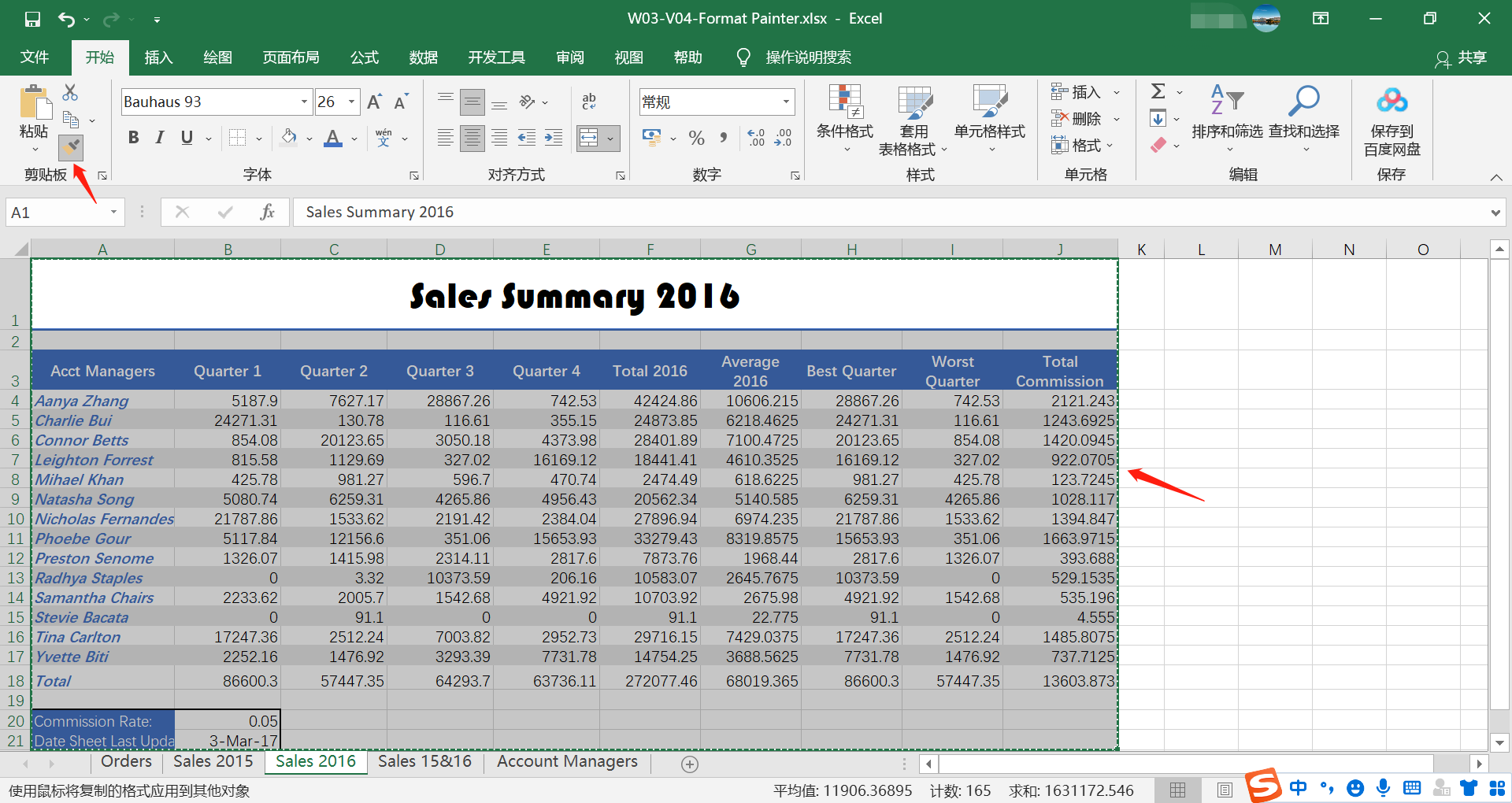Screen dimensions: 1512x803
Task: Open the Account Managers sheet tab
Action: tap(567, 761)
